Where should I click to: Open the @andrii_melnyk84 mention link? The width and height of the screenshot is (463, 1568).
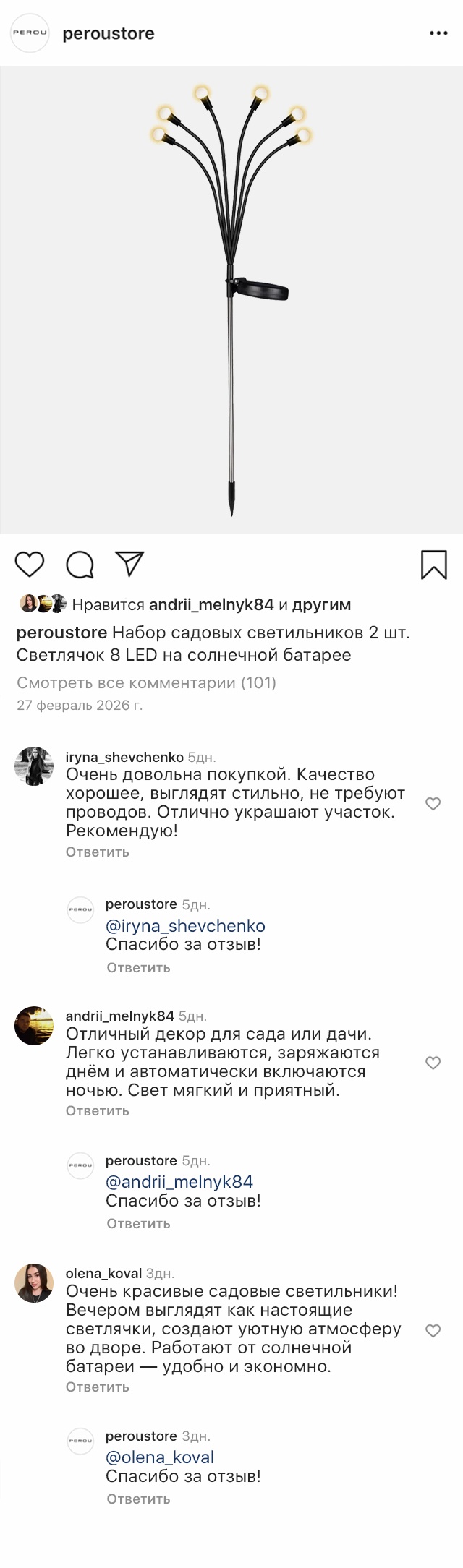click(179, 1182)
